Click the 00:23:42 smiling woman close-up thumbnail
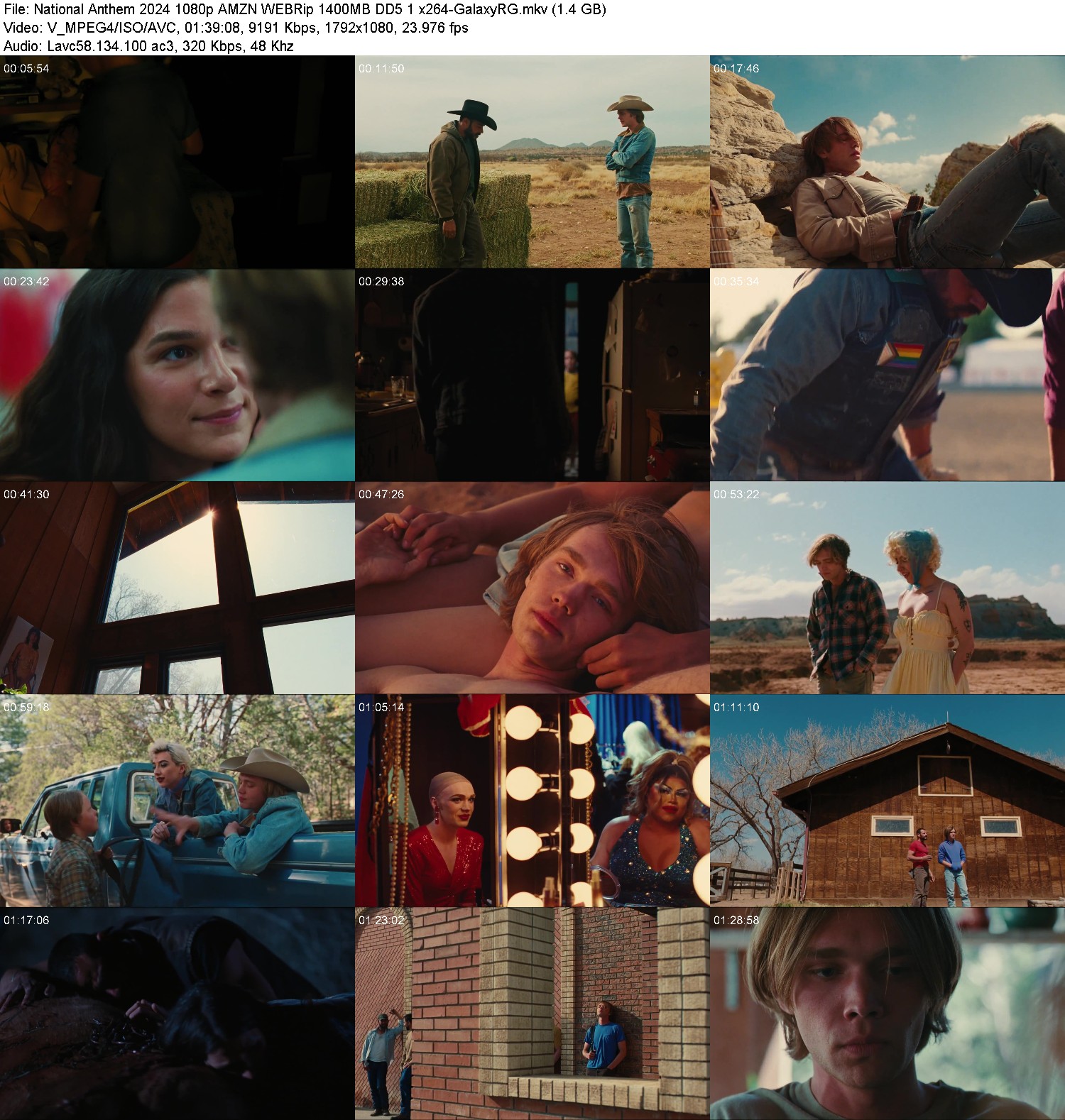 [177, 375]
